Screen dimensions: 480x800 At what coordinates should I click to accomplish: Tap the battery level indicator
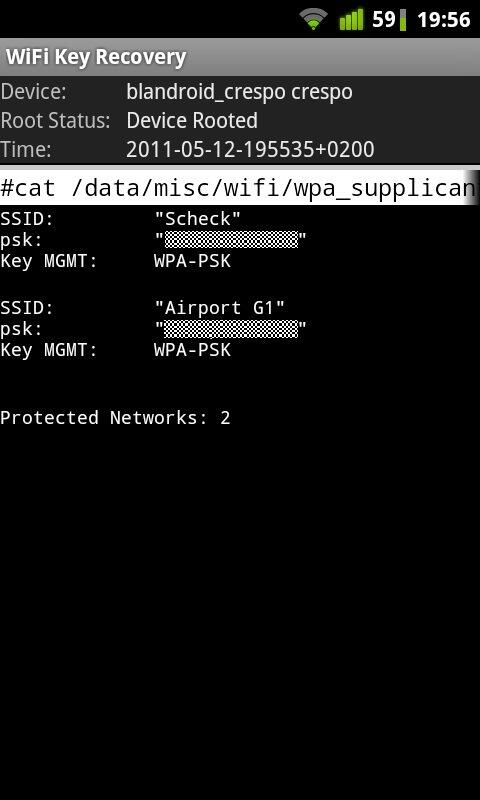point(403,20)
